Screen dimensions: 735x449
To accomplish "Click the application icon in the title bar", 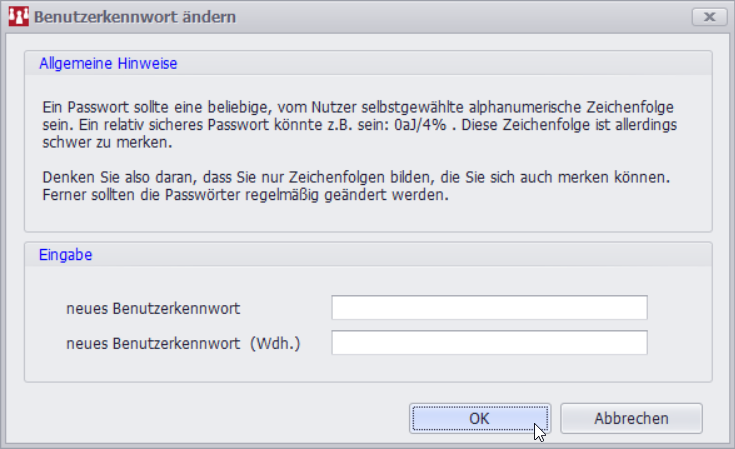I will (18, 17).
